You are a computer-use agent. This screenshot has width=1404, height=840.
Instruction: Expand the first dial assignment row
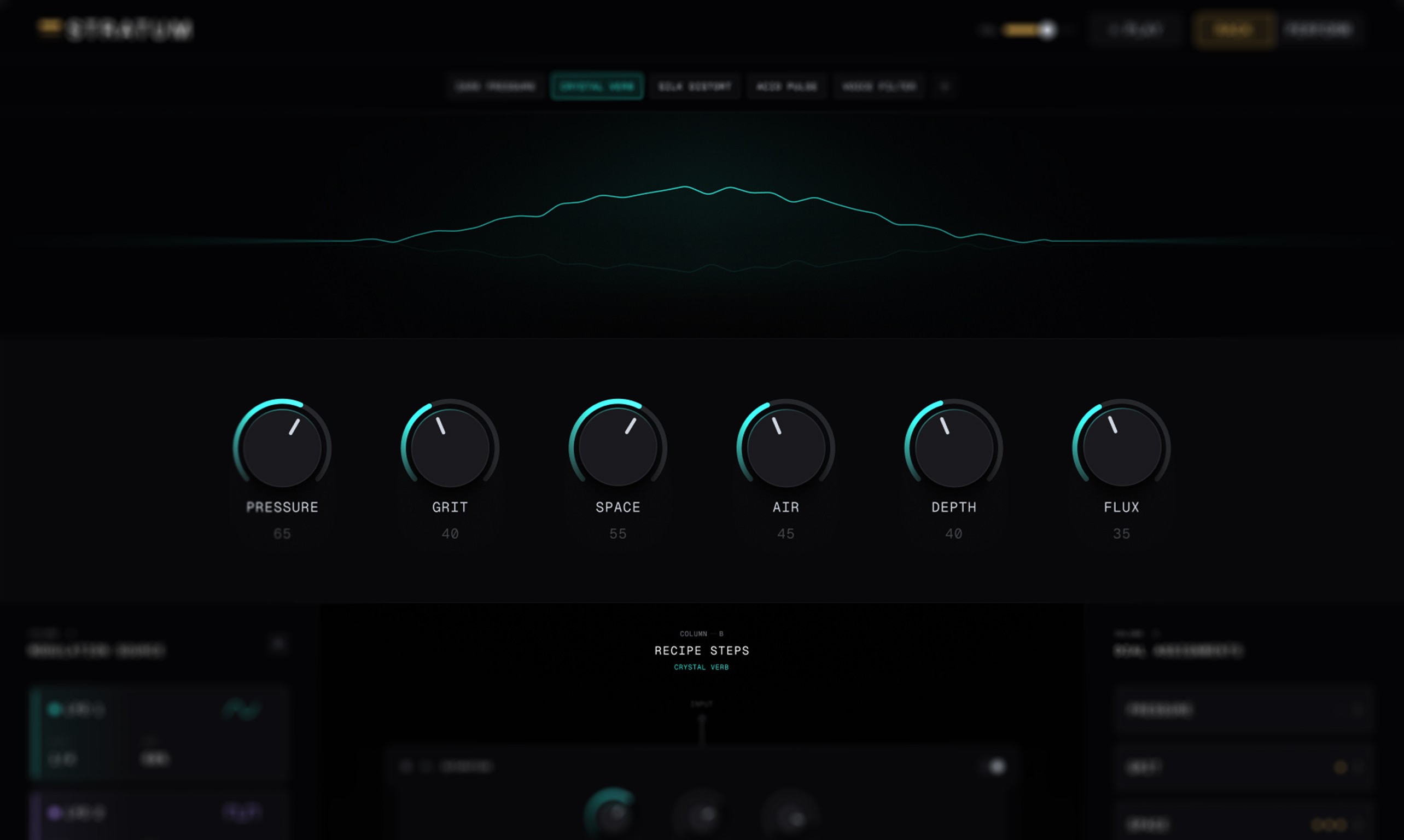(1358, 709)
